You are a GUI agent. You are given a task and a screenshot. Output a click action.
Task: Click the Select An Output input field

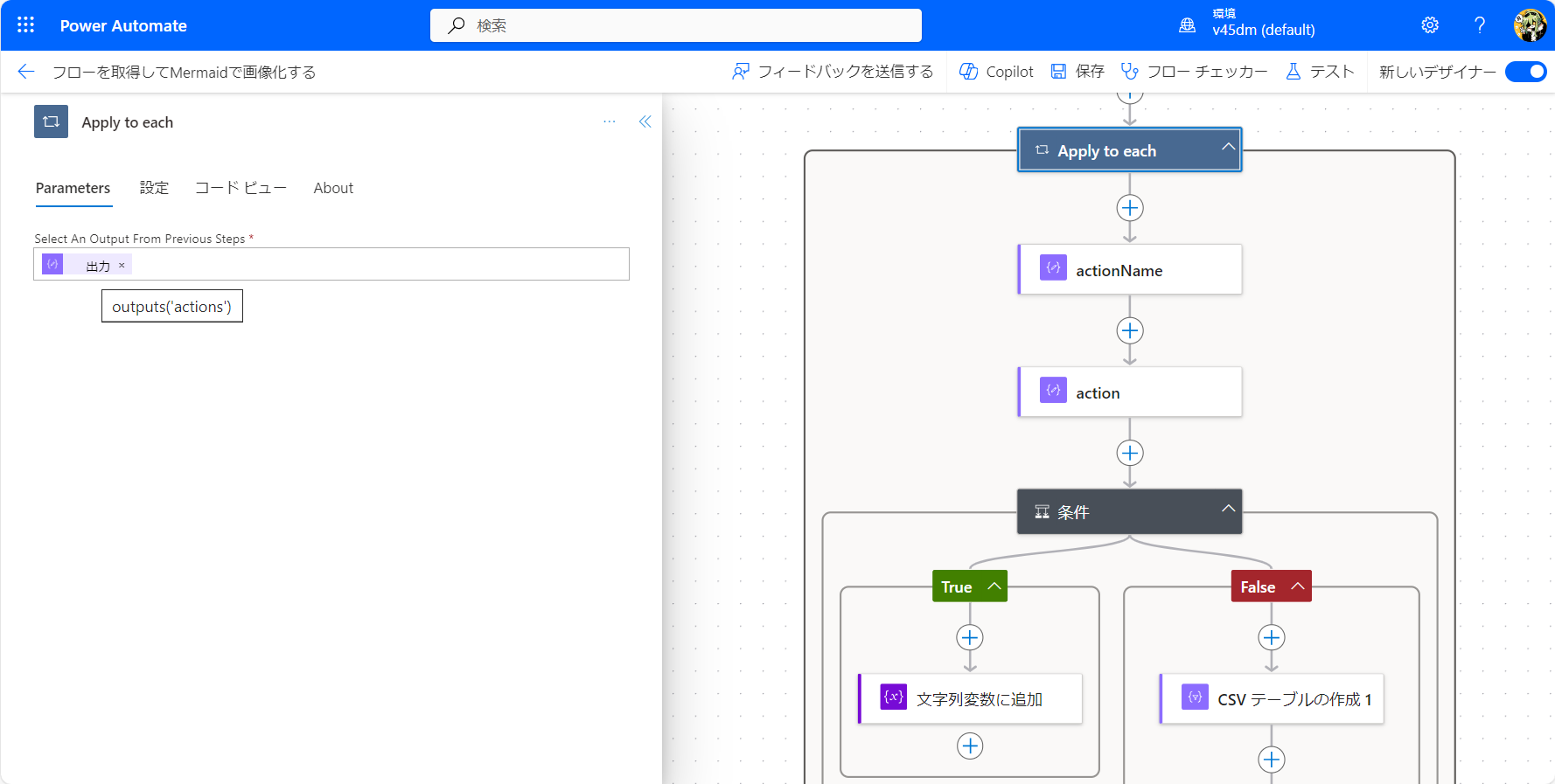click(331, 264)
